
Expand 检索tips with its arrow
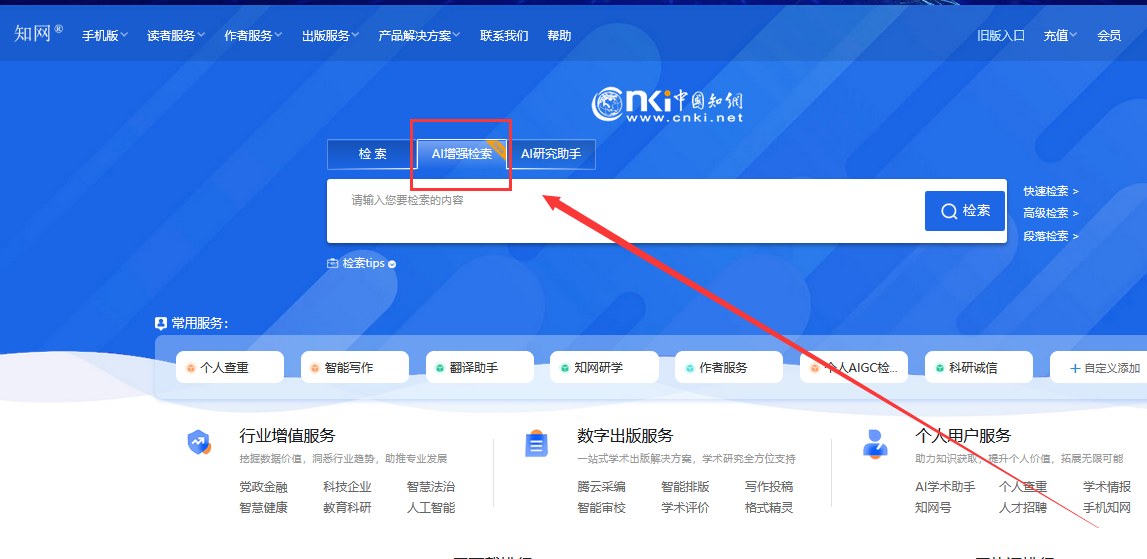[x=392, y=264]
